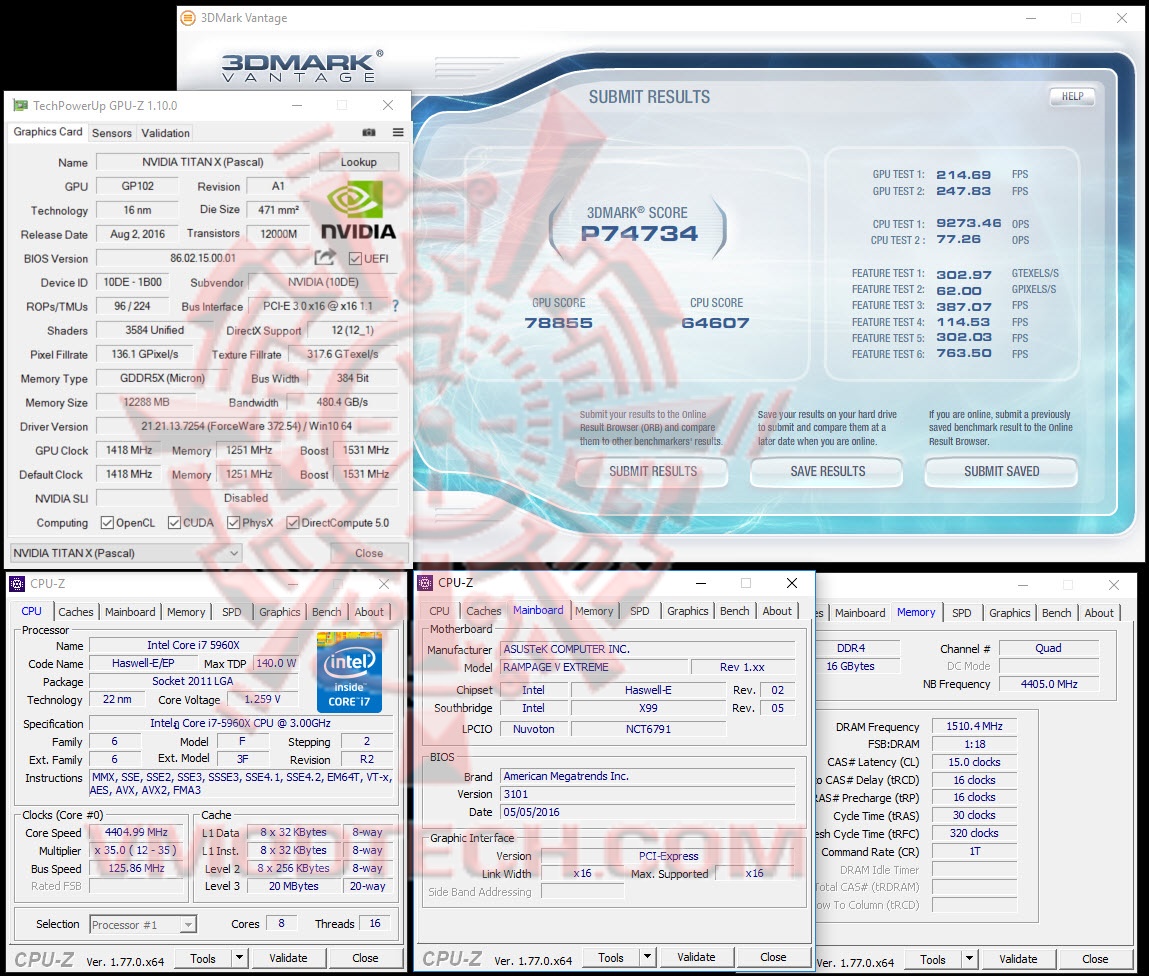Screen dimensions: 1149x976
Task: Toggle the OpenCL checkbox
Action: click(107, 522)
